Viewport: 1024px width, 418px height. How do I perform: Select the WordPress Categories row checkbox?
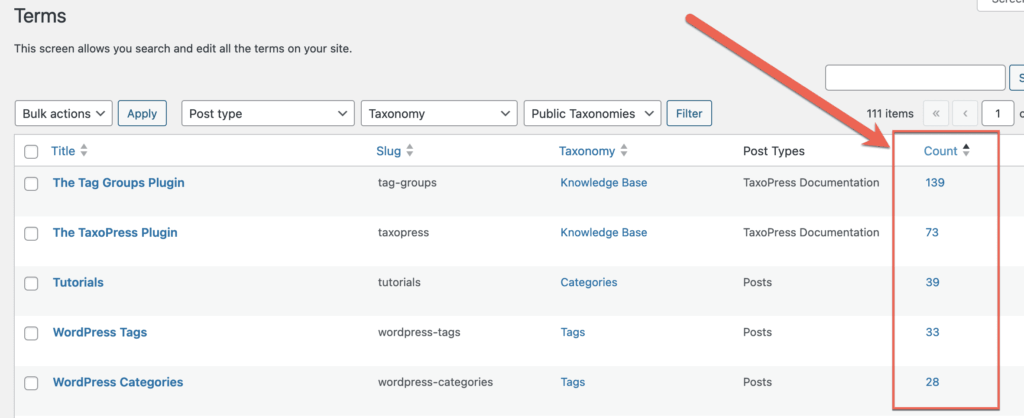[31, 383]
